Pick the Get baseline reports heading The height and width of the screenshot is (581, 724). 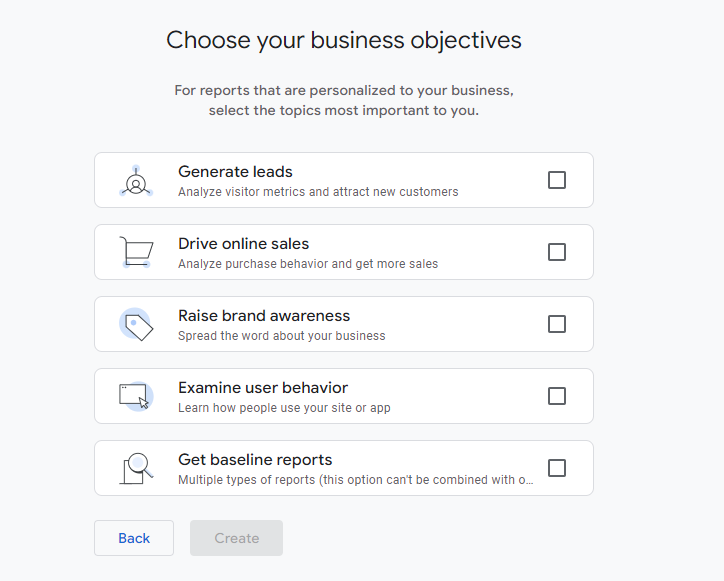255,460
